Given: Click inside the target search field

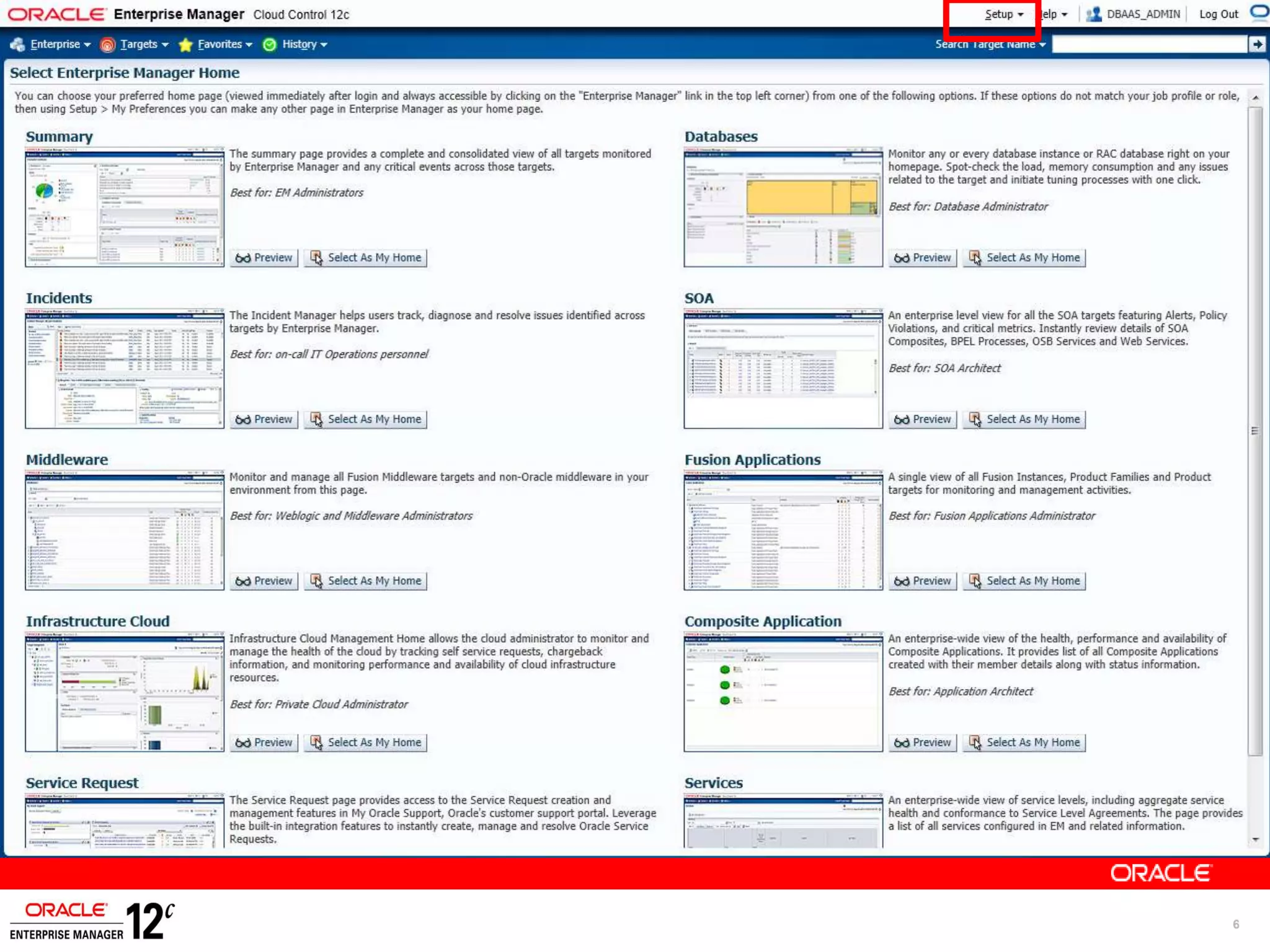Looking at the screenshot, I should pos(1149,45).
